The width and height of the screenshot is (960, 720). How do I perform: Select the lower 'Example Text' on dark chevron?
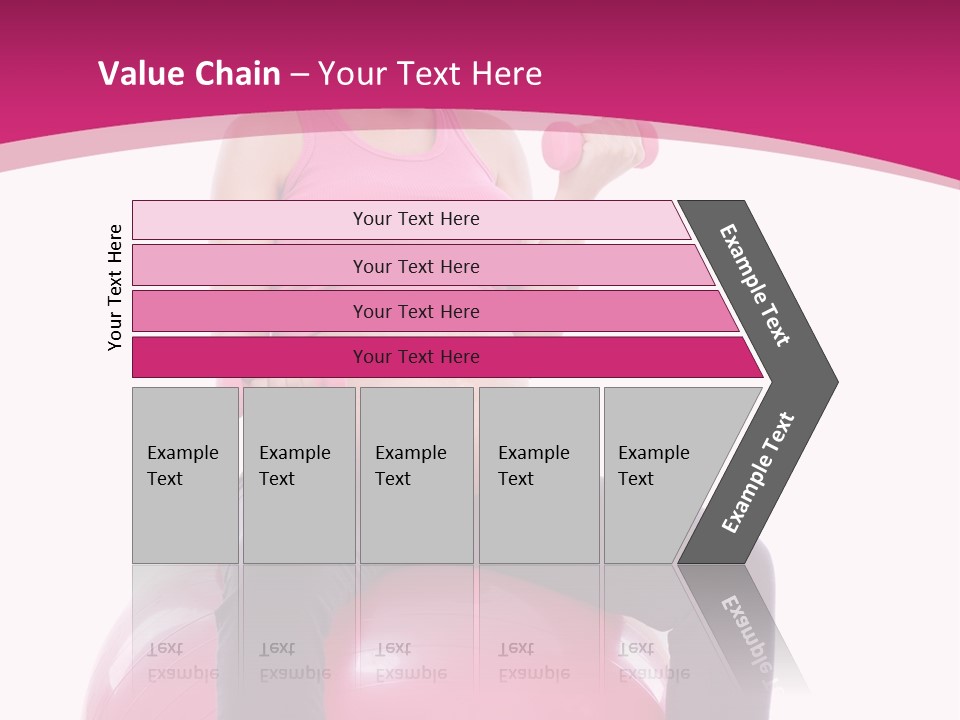(x=758, y=473)
